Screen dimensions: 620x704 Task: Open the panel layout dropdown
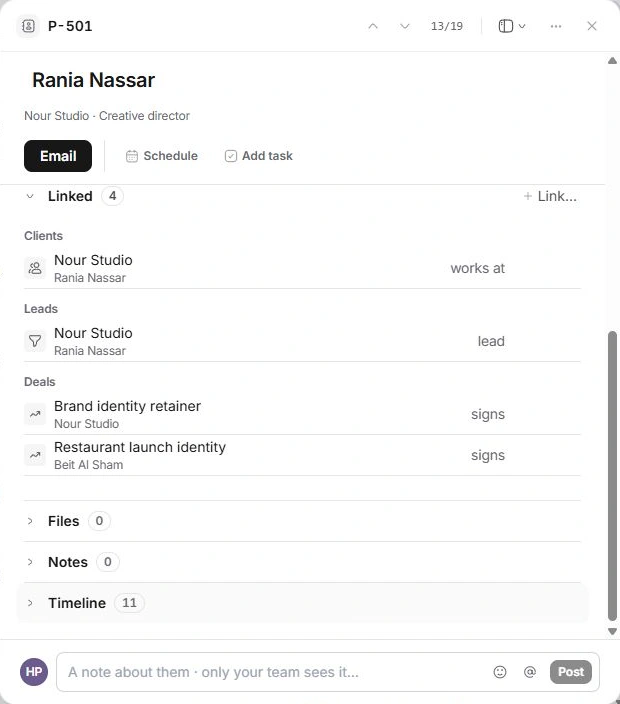(512, 26)
